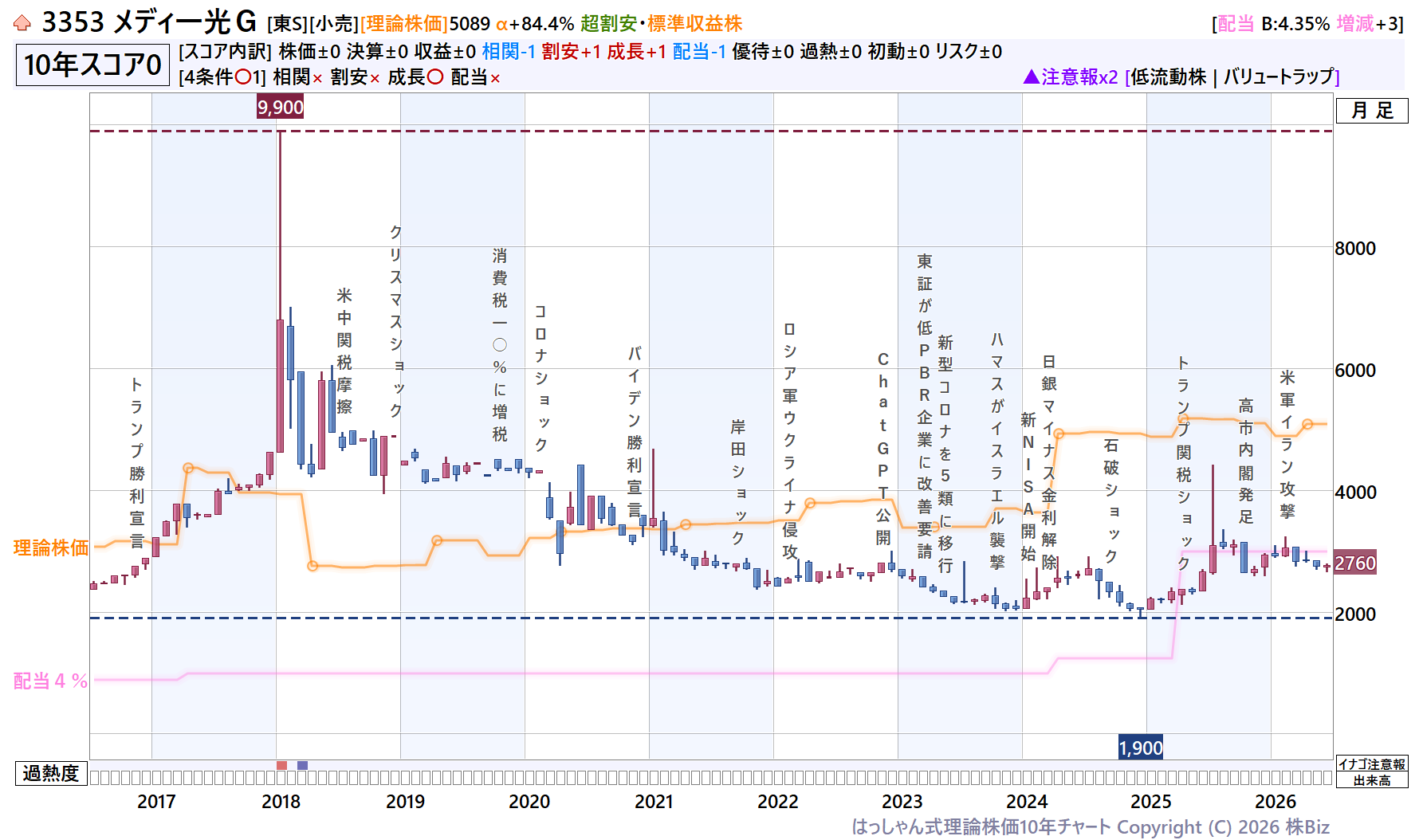Click the トランプ勝利宣言 event label
The width and height of the screenshot is (1419, 840).
pyautogui.click(x=137, y=463)
